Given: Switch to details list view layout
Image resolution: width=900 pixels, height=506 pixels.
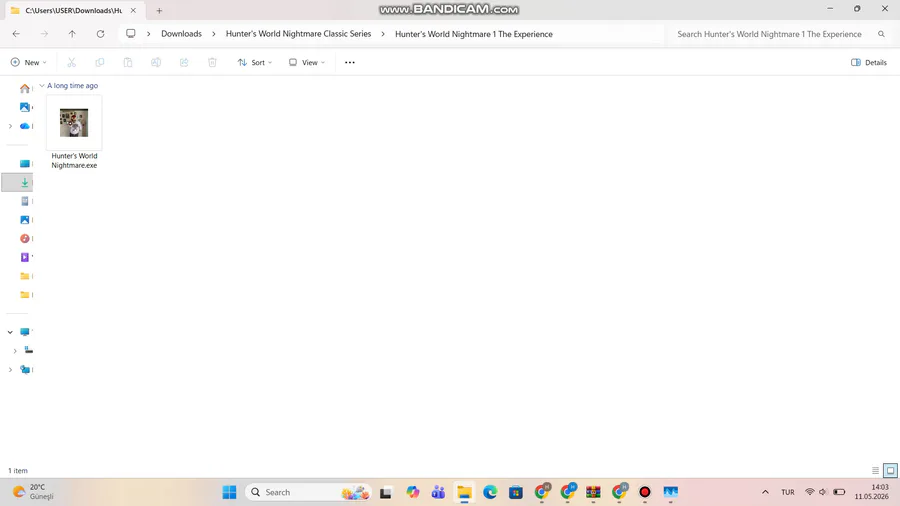Looking at the screenshot, I should pos(875,470).
